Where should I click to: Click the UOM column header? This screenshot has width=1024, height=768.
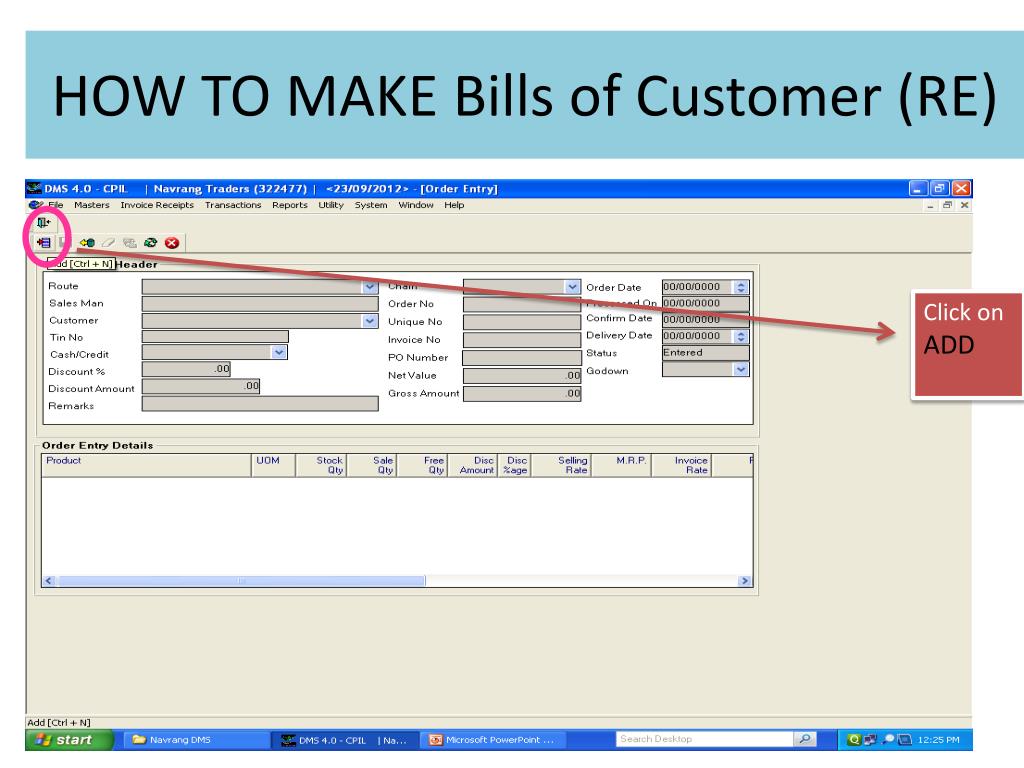[273, 465]
